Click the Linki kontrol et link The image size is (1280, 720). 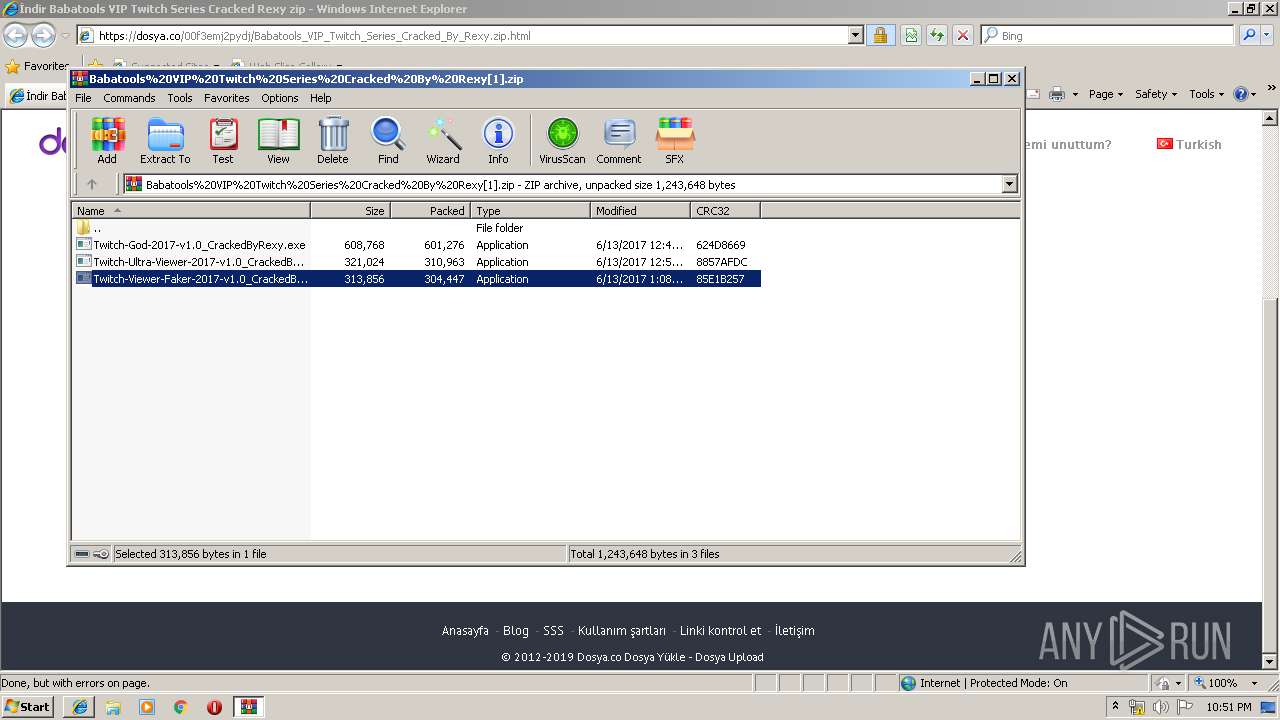click(720, 631)
